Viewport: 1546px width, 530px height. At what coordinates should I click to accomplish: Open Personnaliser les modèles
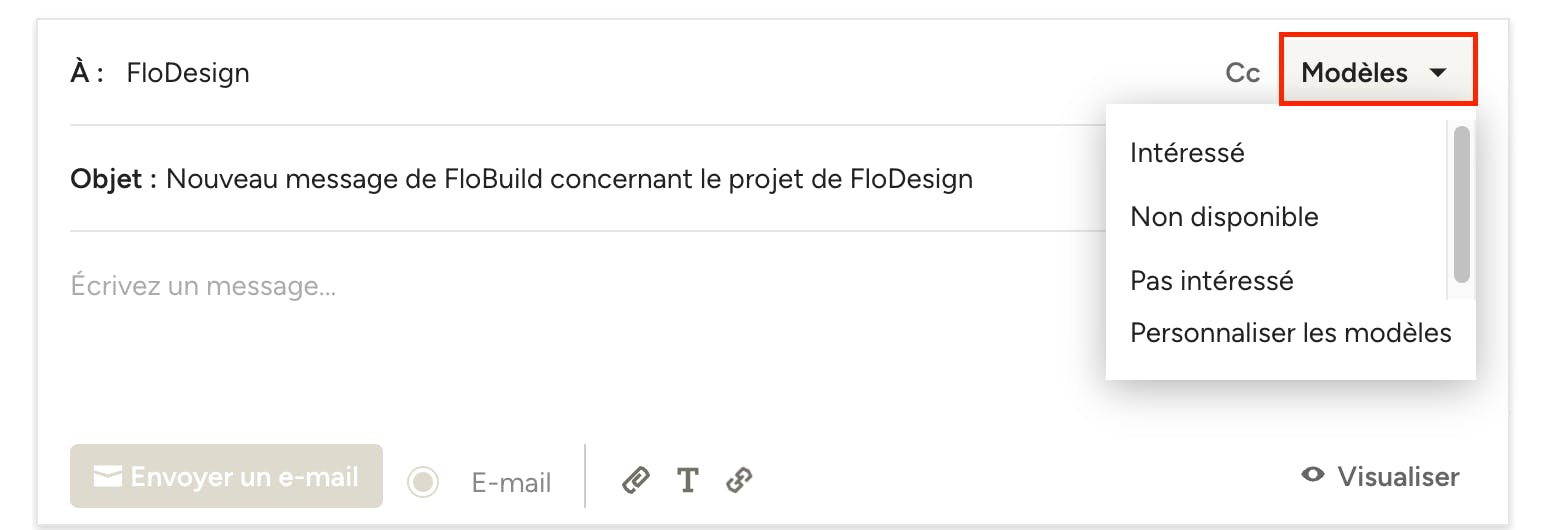coord(1290,333)
